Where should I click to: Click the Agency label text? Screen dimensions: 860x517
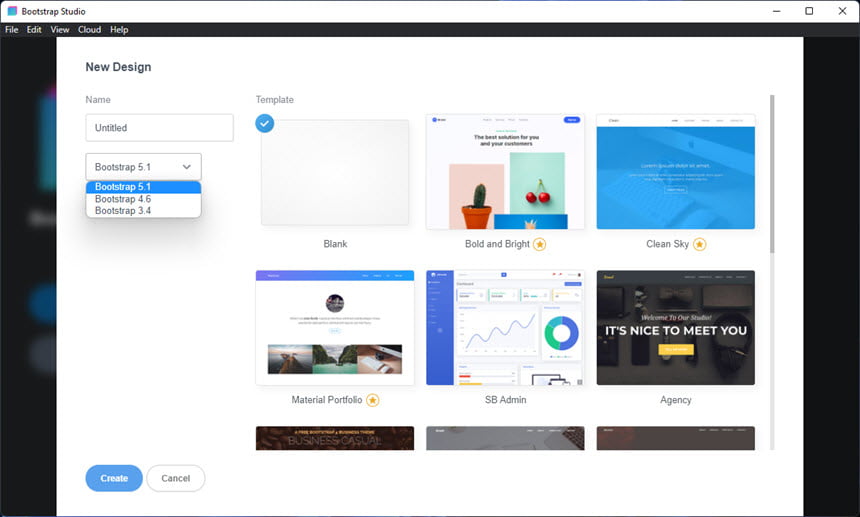[x=676, y=400]
